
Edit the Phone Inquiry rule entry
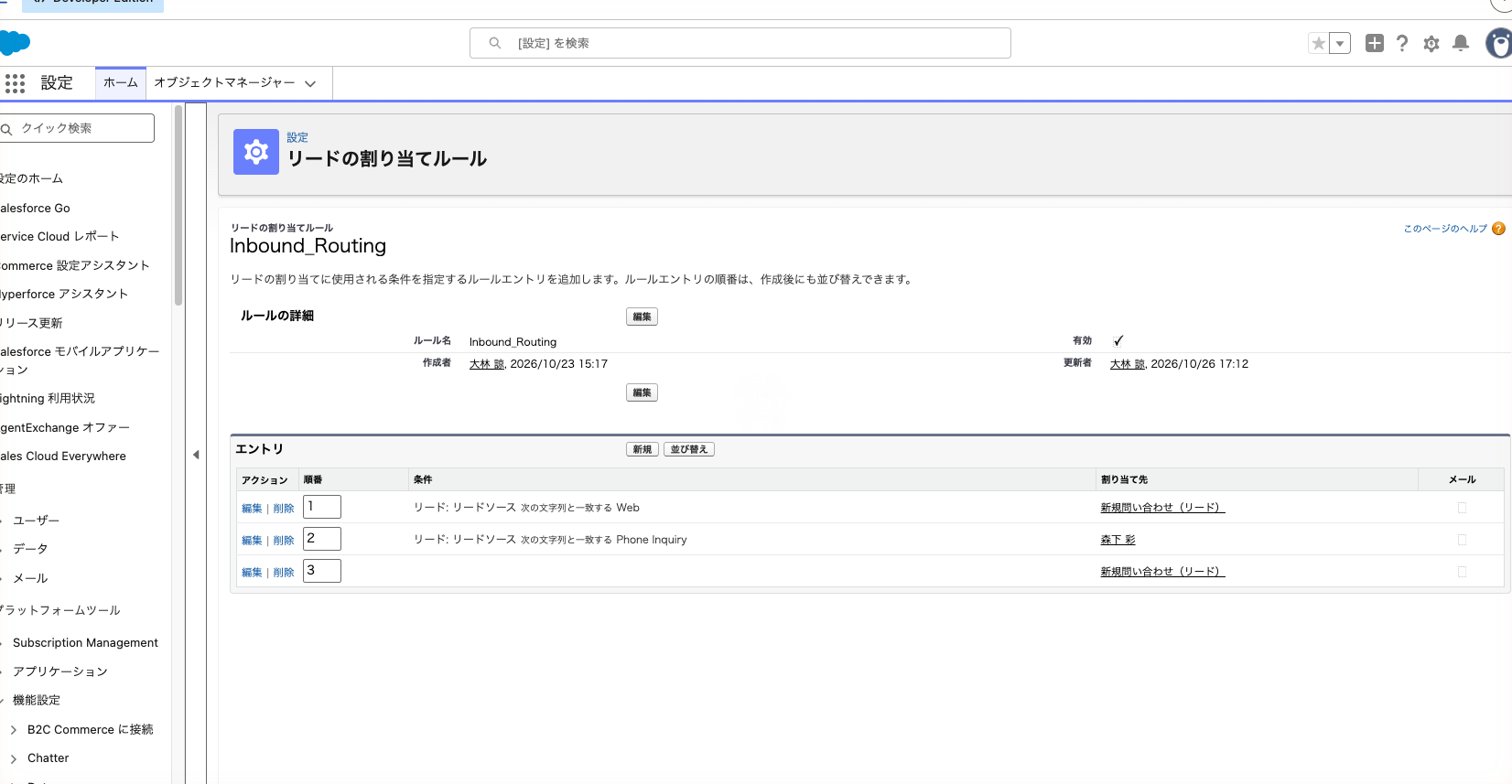pyautogui.click(x=252, y=541)
